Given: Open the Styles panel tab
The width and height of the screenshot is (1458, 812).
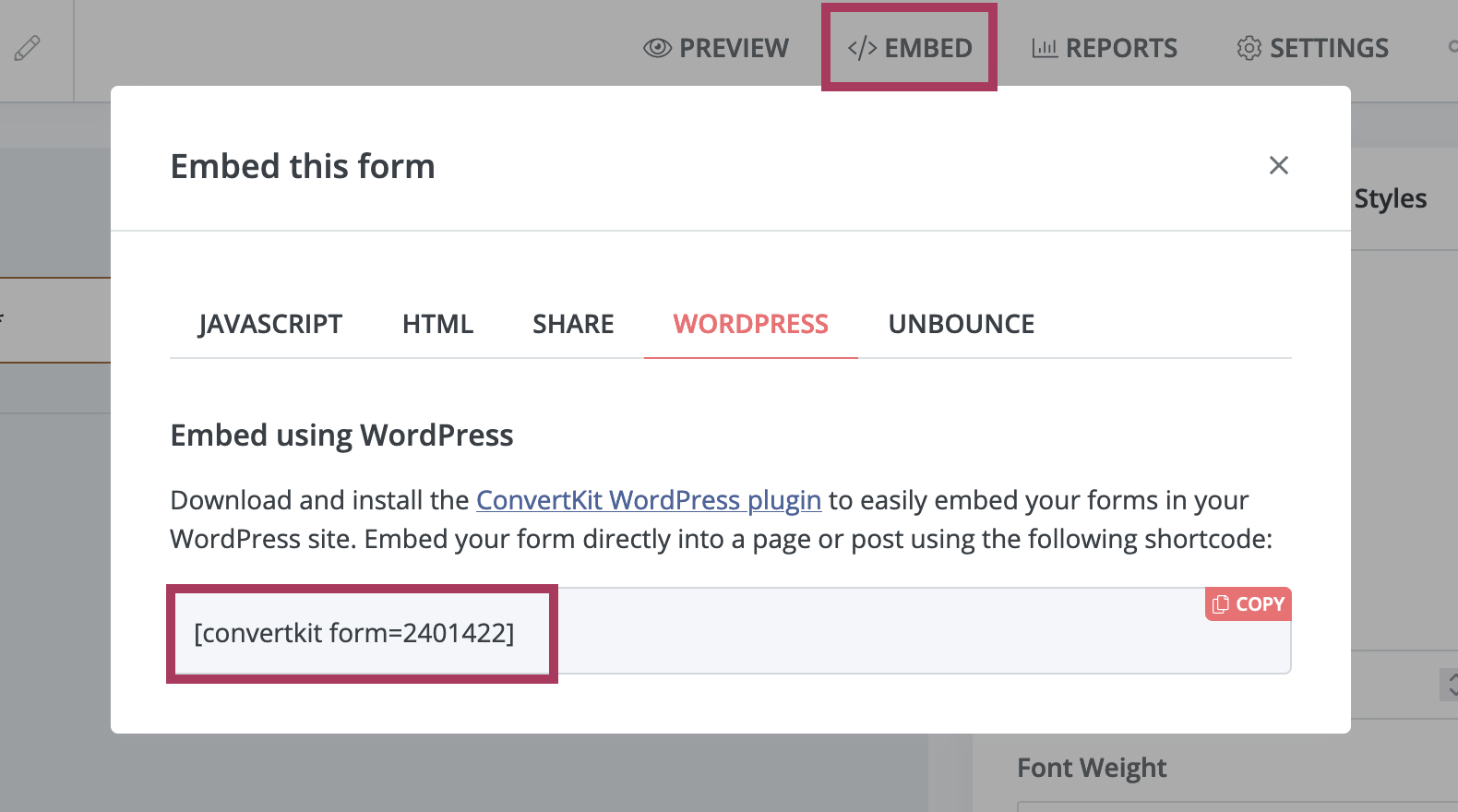Looking at the screenshot, I should 1390,198.
